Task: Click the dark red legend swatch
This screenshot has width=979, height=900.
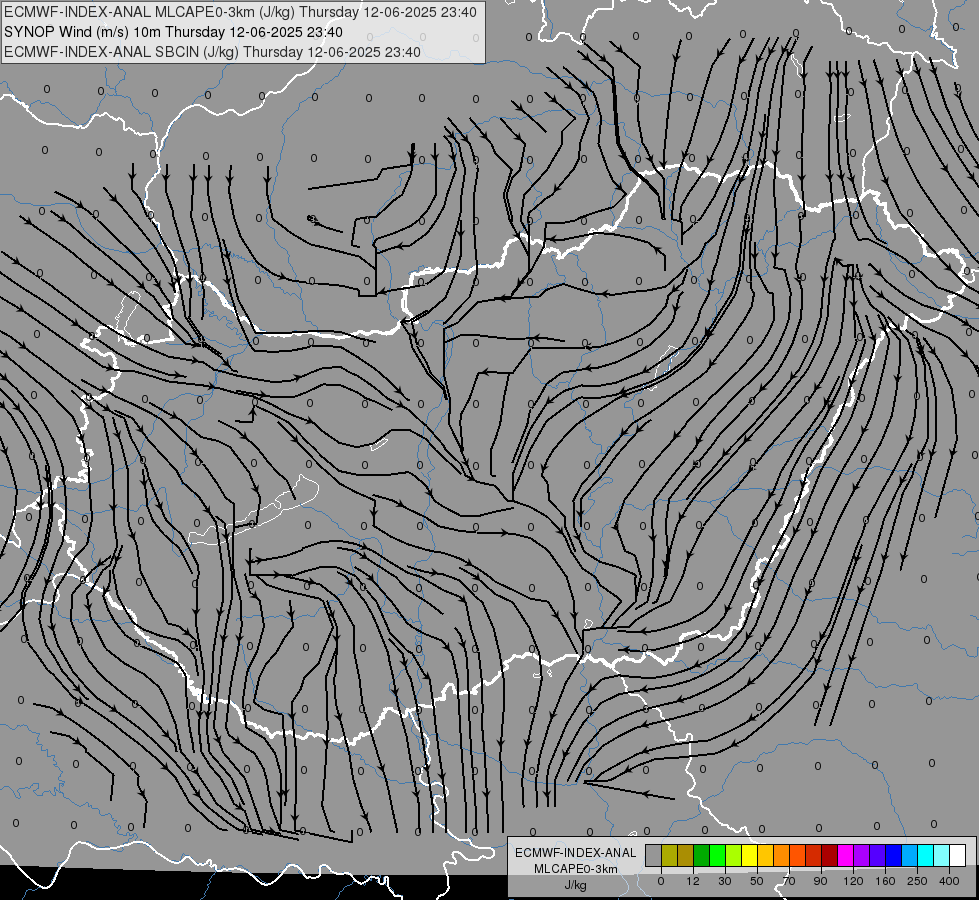Action: pyautogui.click(x=829, y=856)
